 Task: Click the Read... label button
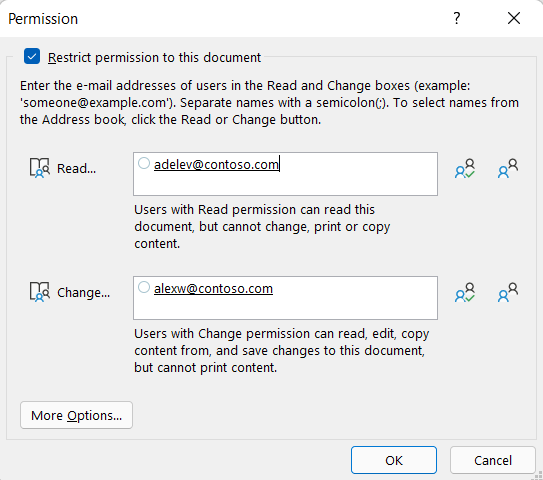tap(76, 169)
